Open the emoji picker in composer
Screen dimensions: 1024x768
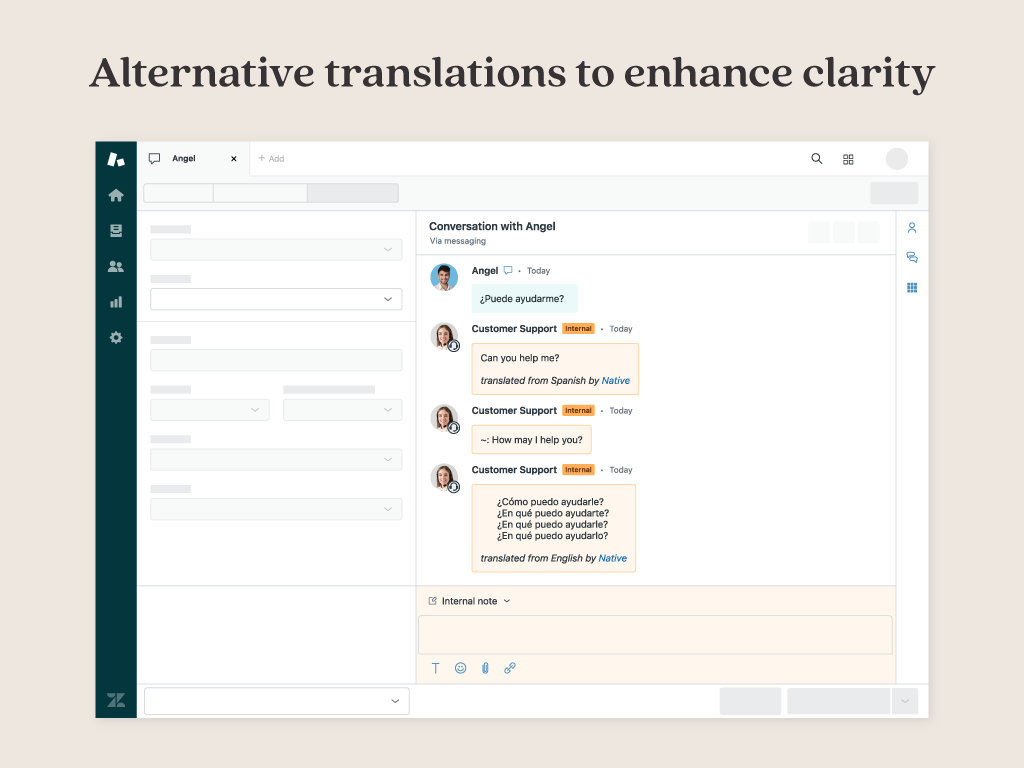[461, 668]
